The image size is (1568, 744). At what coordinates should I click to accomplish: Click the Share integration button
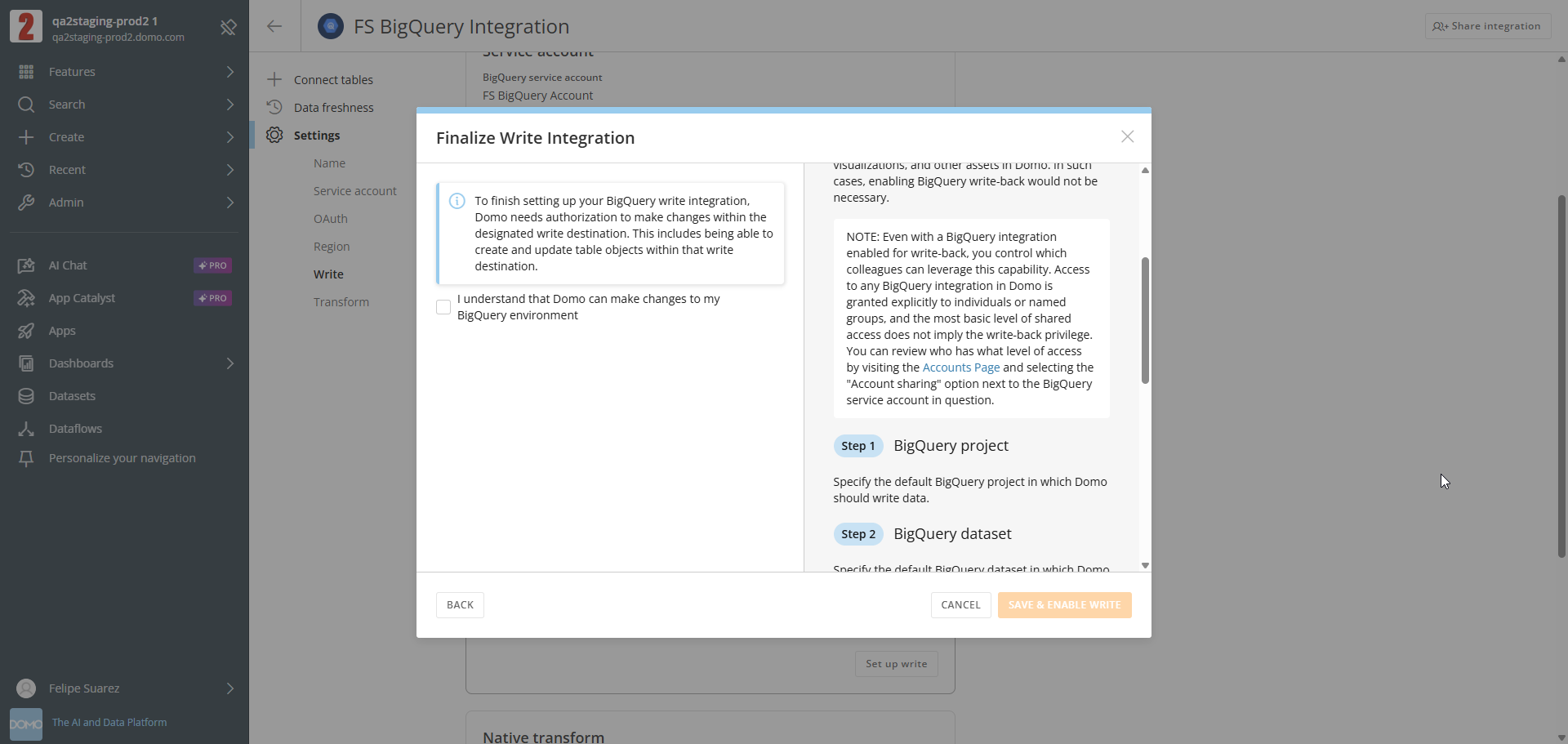point(1487,26)
